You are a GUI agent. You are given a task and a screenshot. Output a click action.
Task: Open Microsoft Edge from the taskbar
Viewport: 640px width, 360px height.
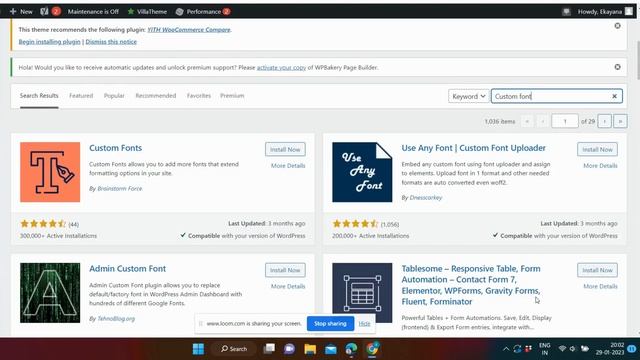point(351,349)
